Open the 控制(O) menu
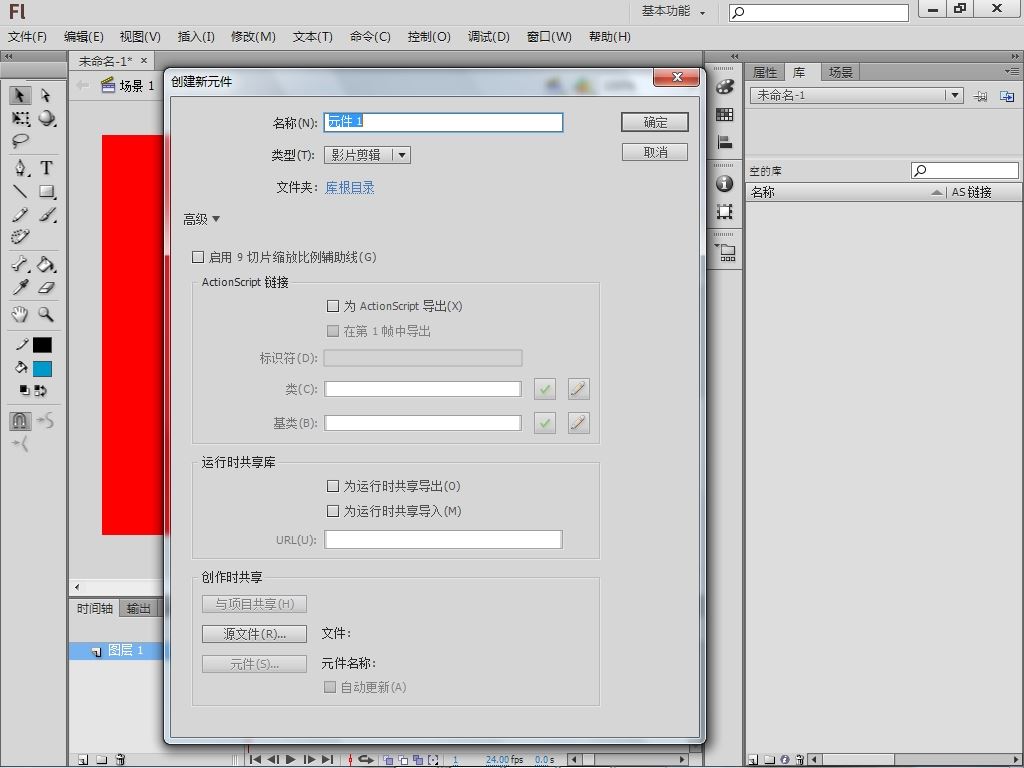 [x=429, y=37]
